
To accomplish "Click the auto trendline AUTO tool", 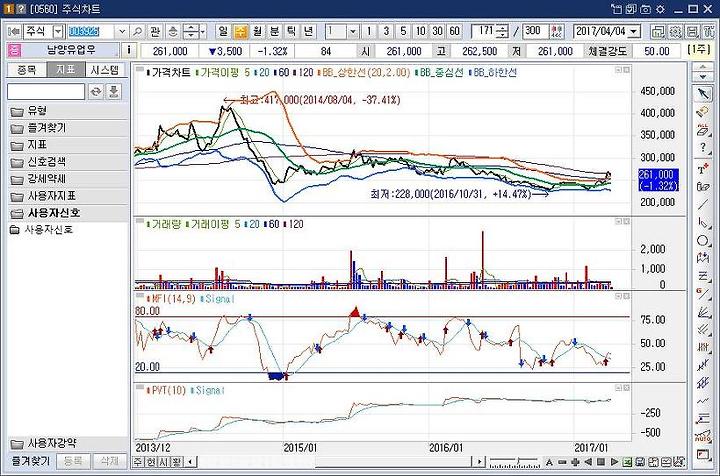I will (703, 437).
